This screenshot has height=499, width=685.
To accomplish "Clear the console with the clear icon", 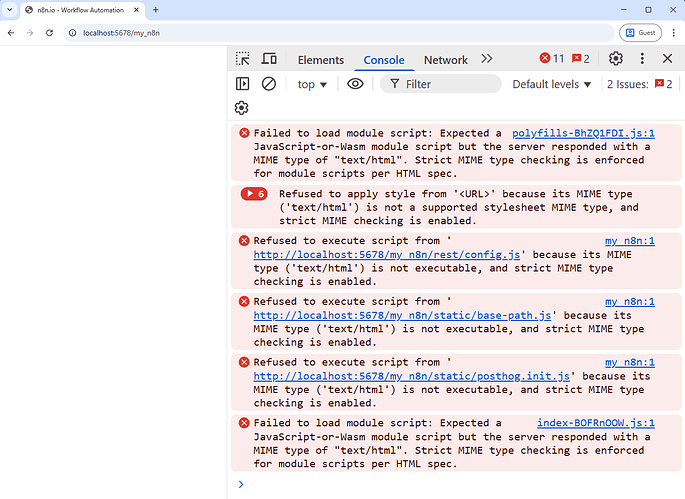I will 269,84.
